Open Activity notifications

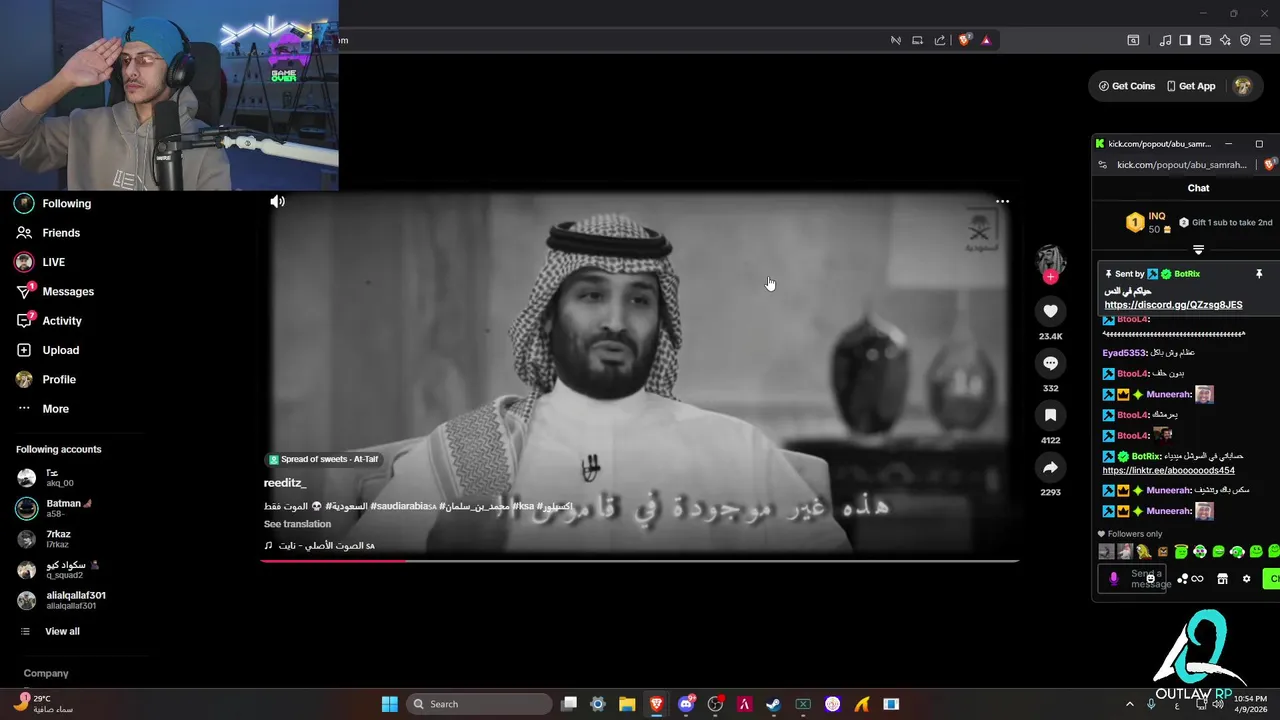[49, 321]
